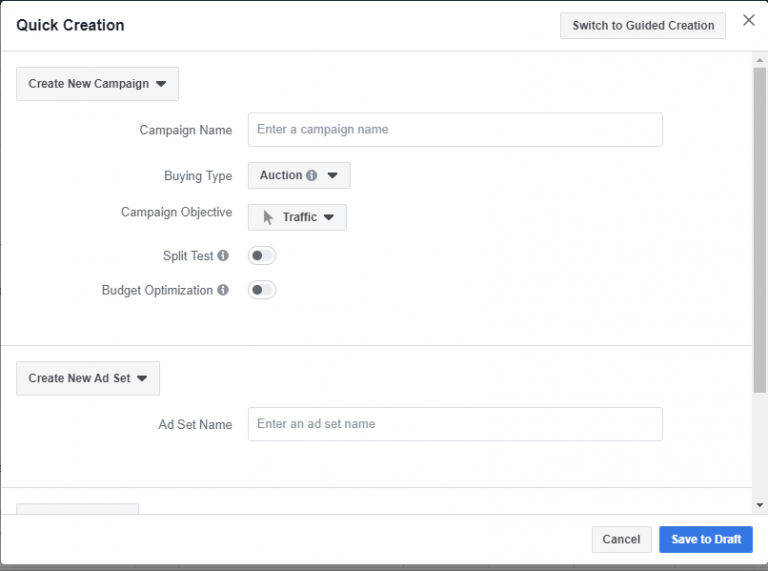Viewport: 768px width, 571px height.
Task: Click the Ad Set Name label
Action: pos(195,425)
